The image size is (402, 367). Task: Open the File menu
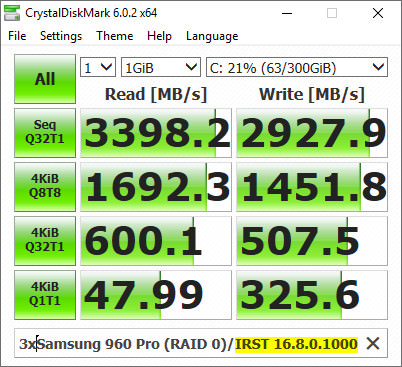17,36
